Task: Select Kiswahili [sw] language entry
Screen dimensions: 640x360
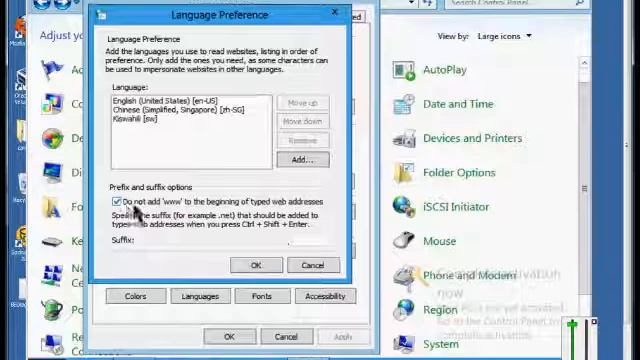Action: pyautogui.click(x=135, y=119)
